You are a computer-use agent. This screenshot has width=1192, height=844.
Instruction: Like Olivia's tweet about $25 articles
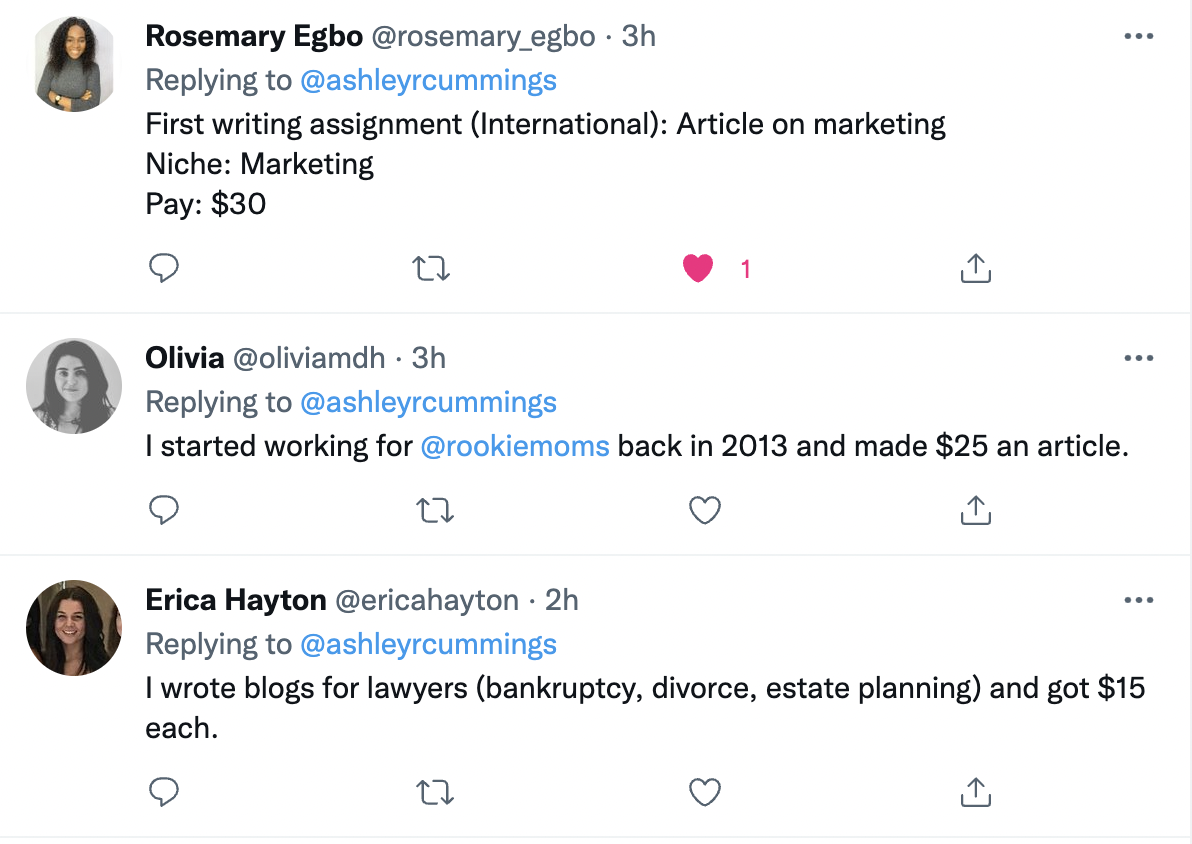point(705,510)
